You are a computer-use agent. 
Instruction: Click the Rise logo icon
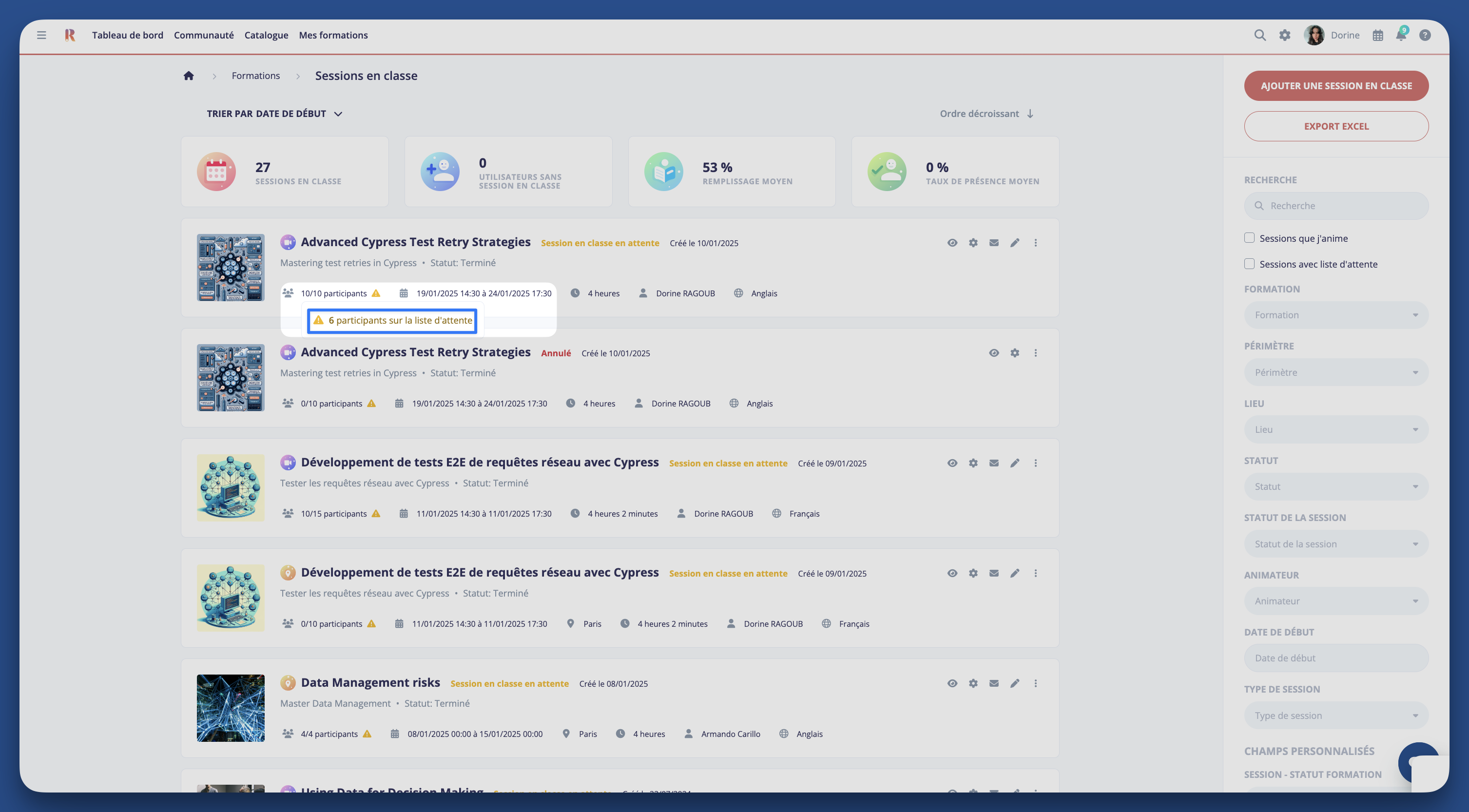70,36
